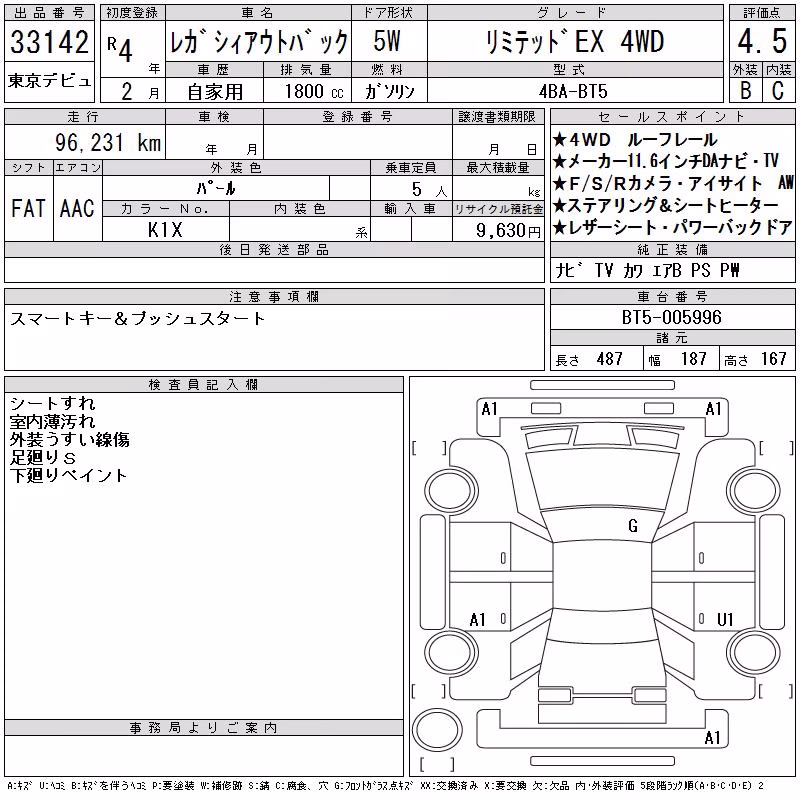The height and width of the screenshot is (800, 800).
Task: Select sales point '★4WD ルーフレール'
Action: 635,140
